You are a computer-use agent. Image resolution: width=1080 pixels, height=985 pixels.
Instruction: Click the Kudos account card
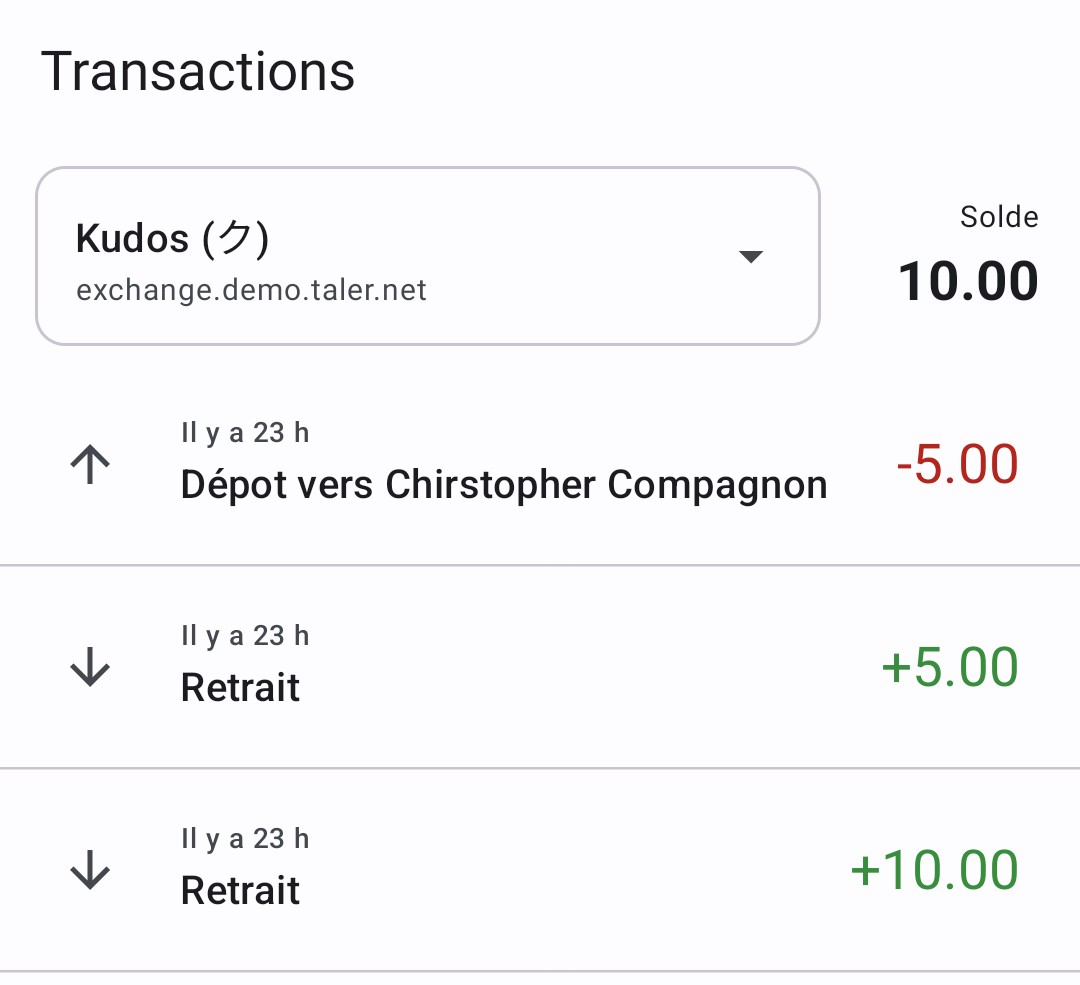[x=427, y=255]
